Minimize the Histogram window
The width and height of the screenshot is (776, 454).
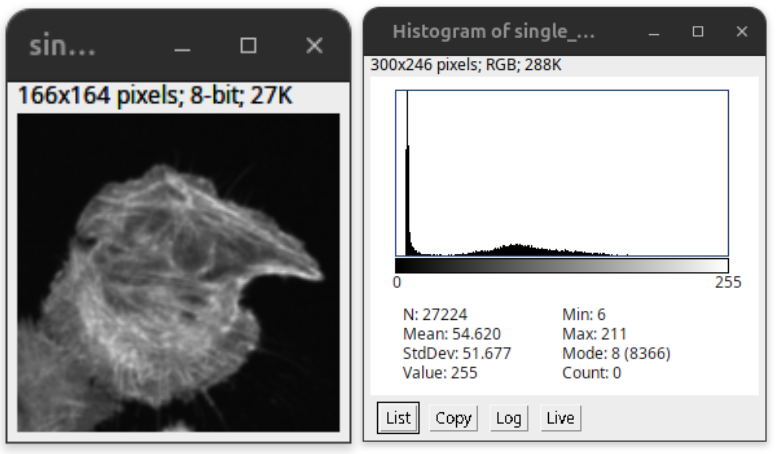click(x=654, y=32)
